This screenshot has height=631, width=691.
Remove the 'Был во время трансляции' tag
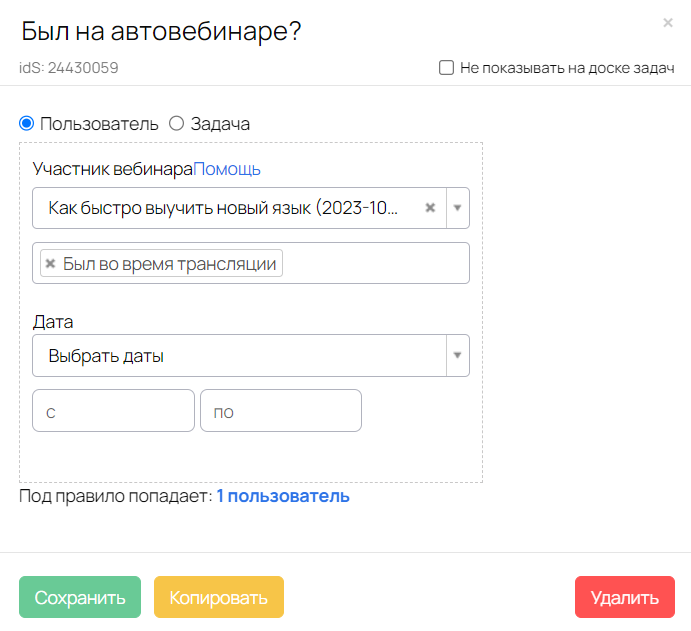coord(50,264)
